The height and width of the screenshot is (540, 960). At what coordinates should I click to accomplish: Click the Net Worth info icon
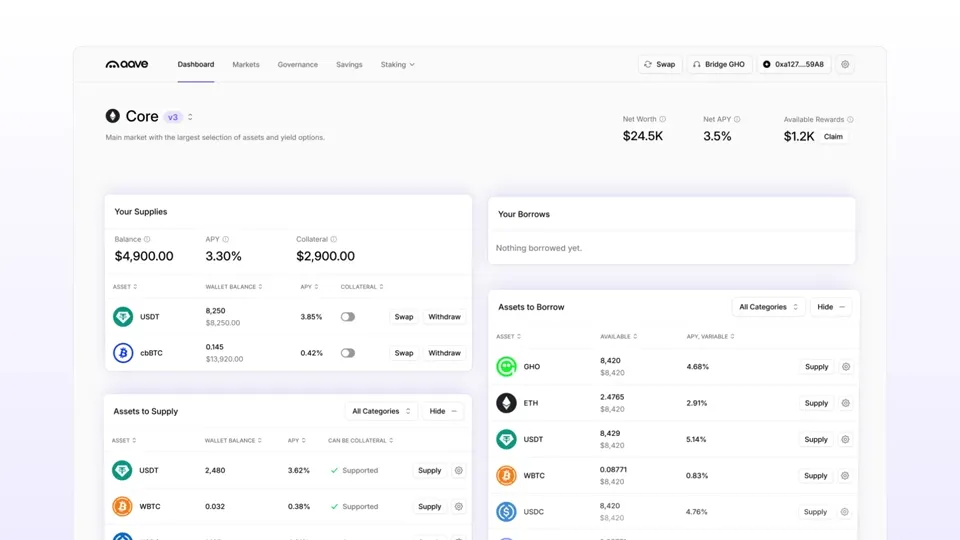pyautogui.click(x=662, y=119)
